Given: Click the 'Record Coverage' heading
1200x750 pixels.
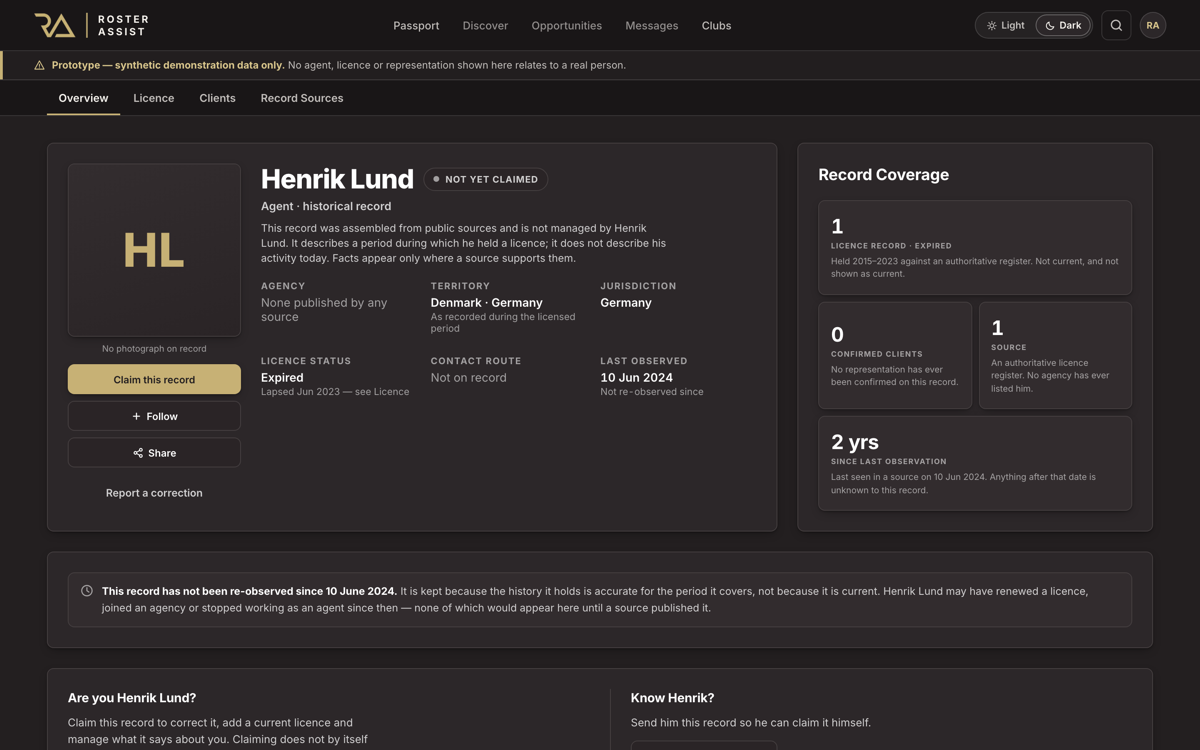Looking at the screenshot, I should 884,175.
